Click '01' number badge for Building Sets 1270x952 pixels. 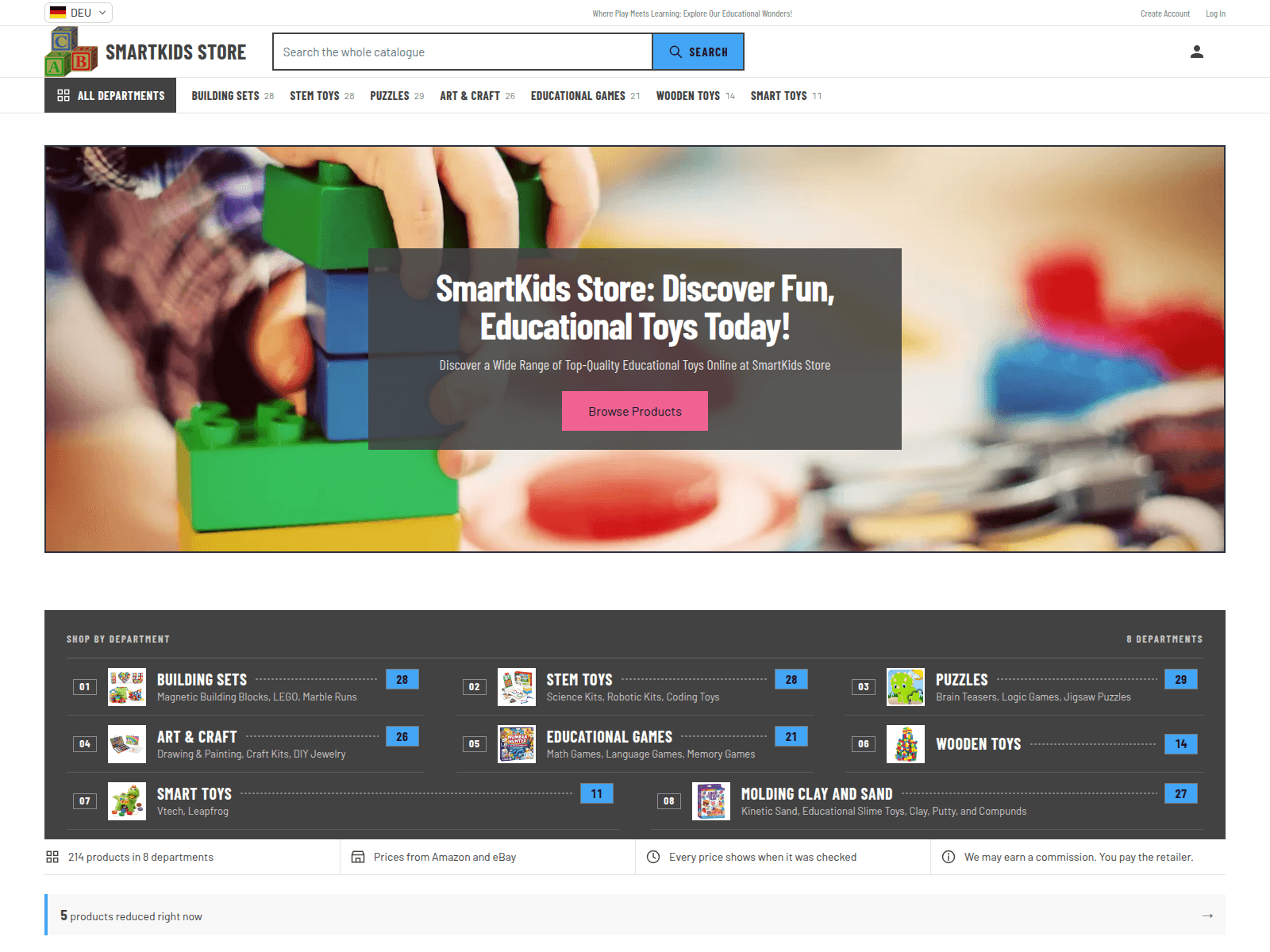coord(84,687)
